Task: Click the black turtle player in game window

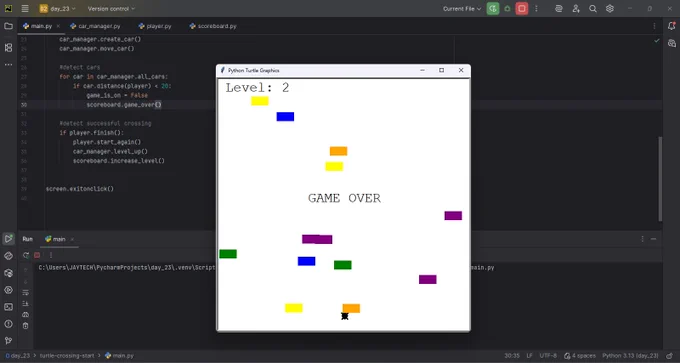Action: (345, 316)
